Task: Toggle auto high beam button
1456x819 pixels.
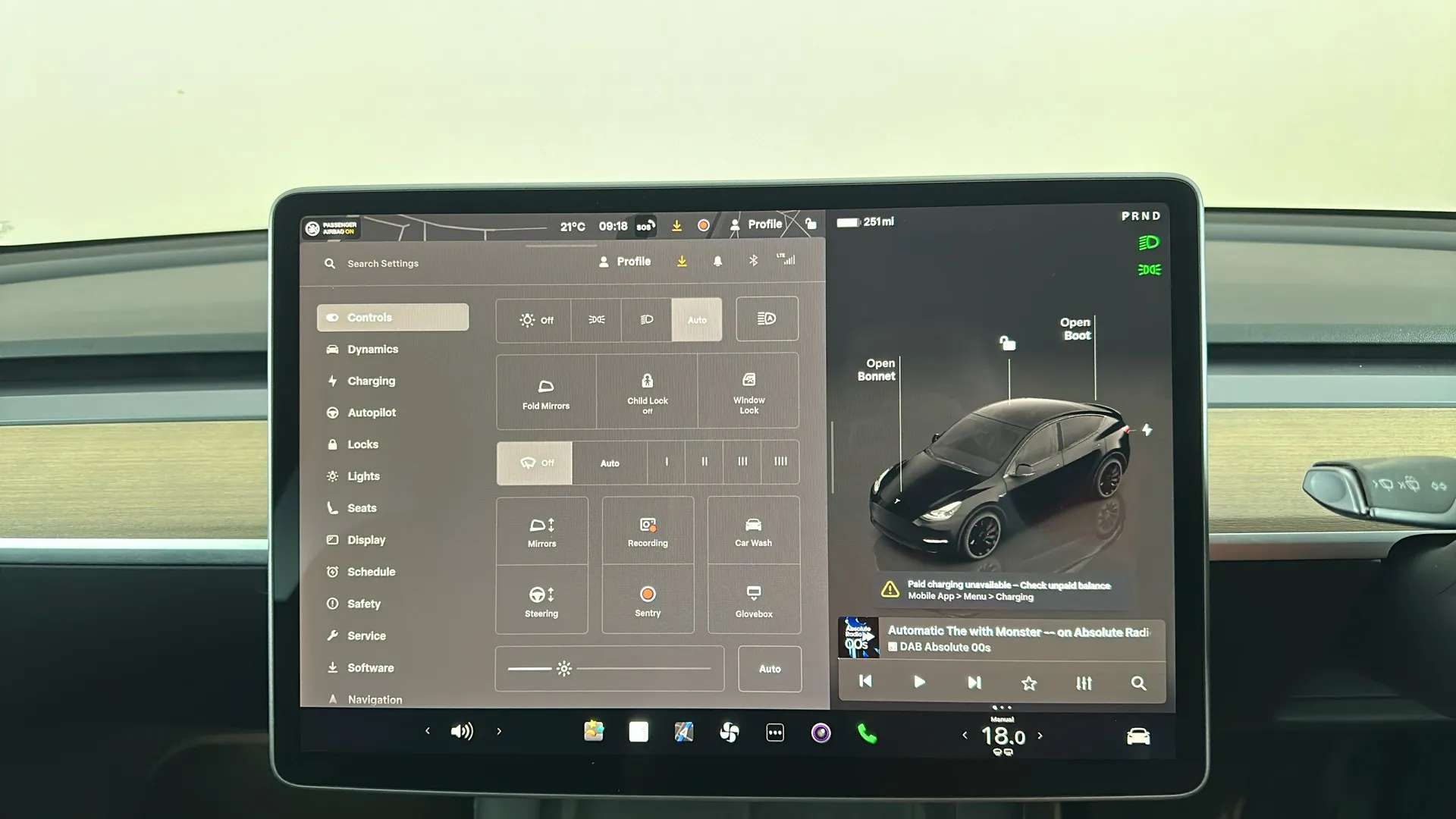Action: 767,318
